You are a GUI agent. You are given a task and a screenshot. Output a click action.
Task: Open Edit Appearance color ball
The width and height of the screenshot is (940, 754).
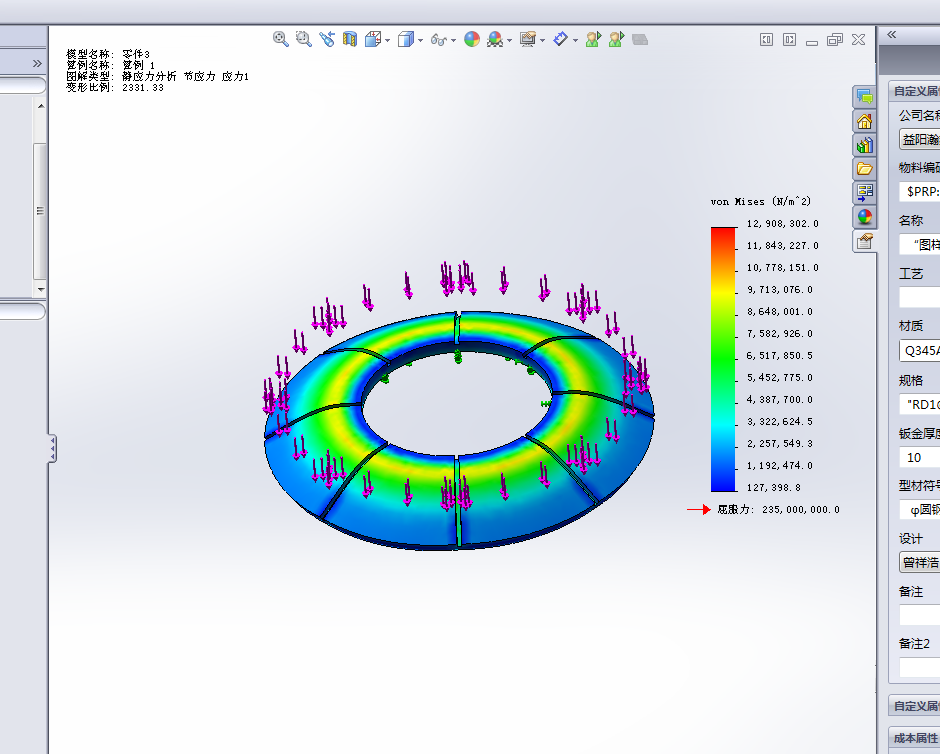point(472,39)
